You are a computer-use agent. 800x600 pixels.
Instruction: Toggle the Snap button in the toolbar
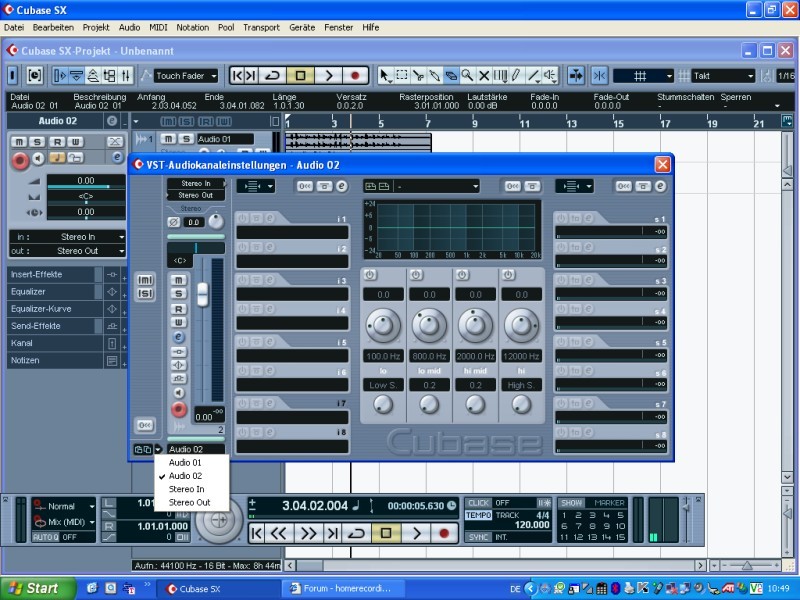600,76
